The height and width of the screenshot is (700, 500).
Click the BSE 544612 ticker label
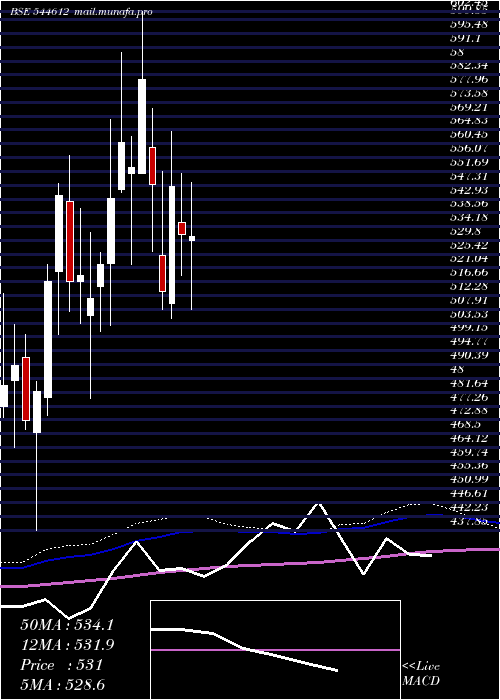[x=39, y=12]
